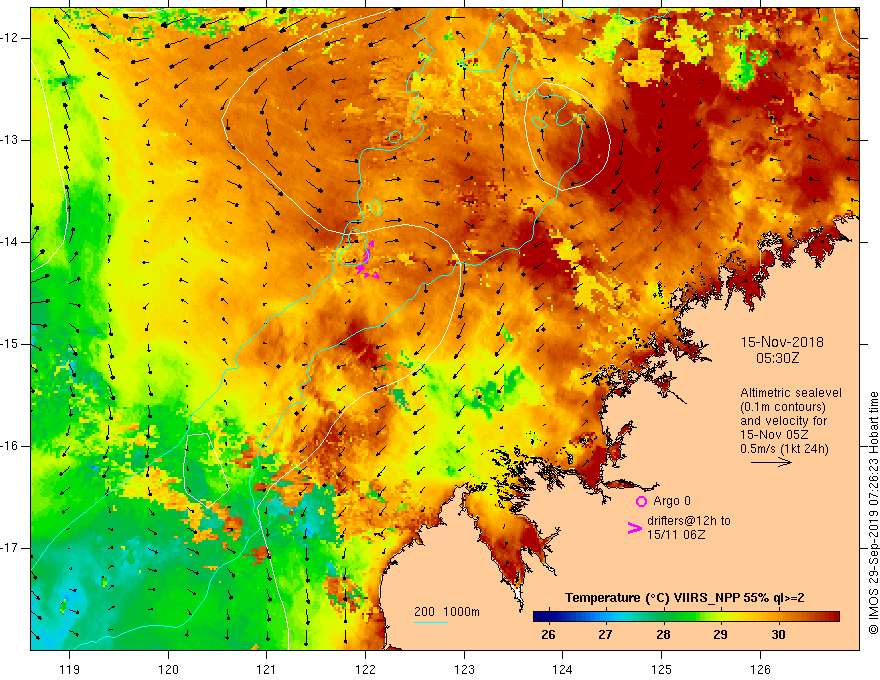This screenshot has width=880, height=680.
Task: Select the '15-Nov-2018' date label
Action: pos(782,342)
